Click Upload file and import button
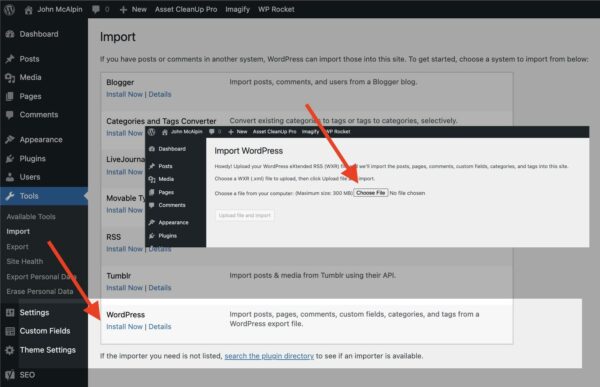 point(245,216)
